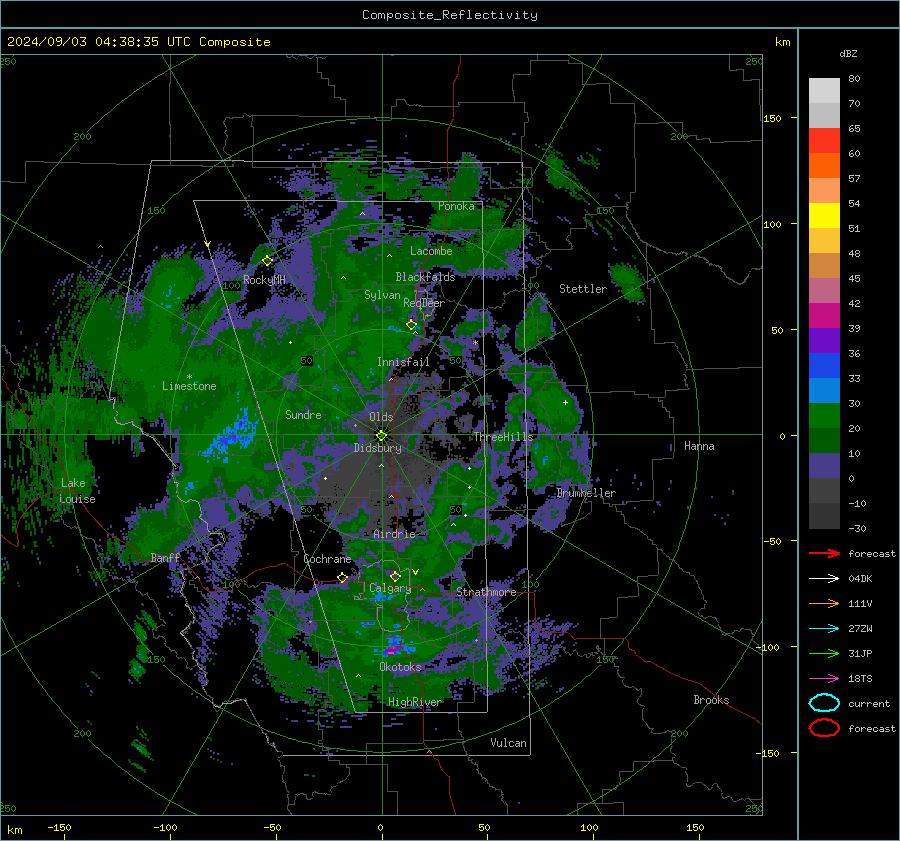Click the Banff label
900x841 pixels.
(165, 557)
